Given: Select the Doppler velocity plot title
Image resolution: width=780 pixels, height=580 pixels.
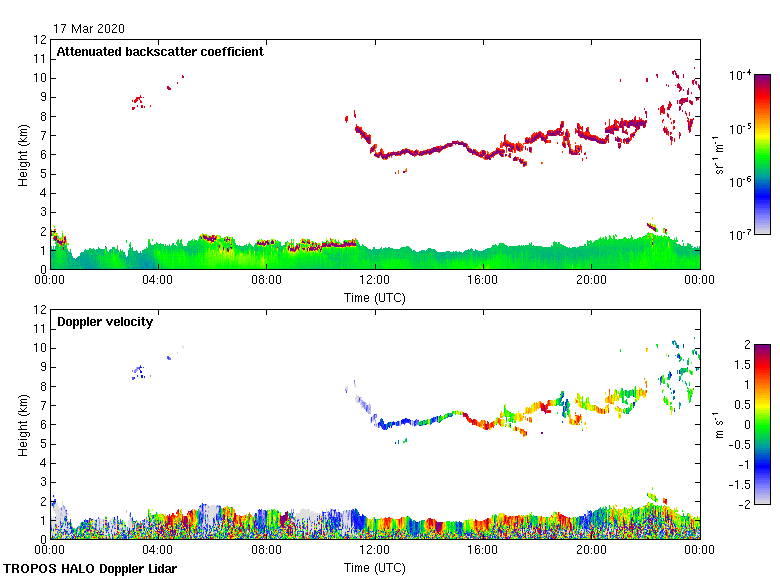Looking at the screenshot, I should 104,322.
